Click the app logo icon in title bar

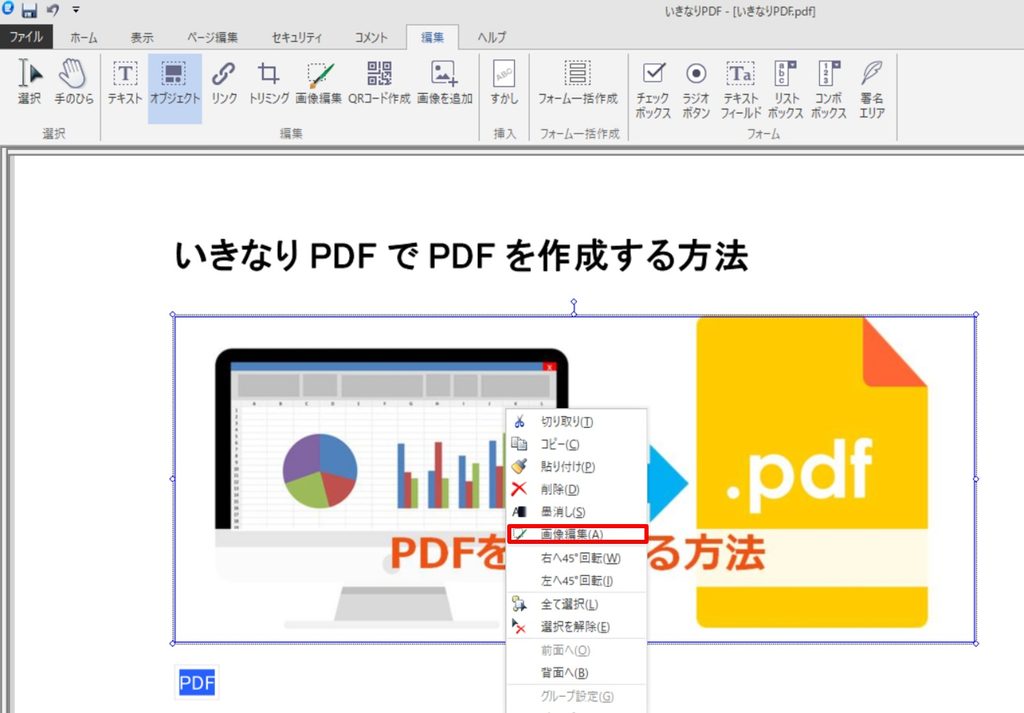[8, 8]
